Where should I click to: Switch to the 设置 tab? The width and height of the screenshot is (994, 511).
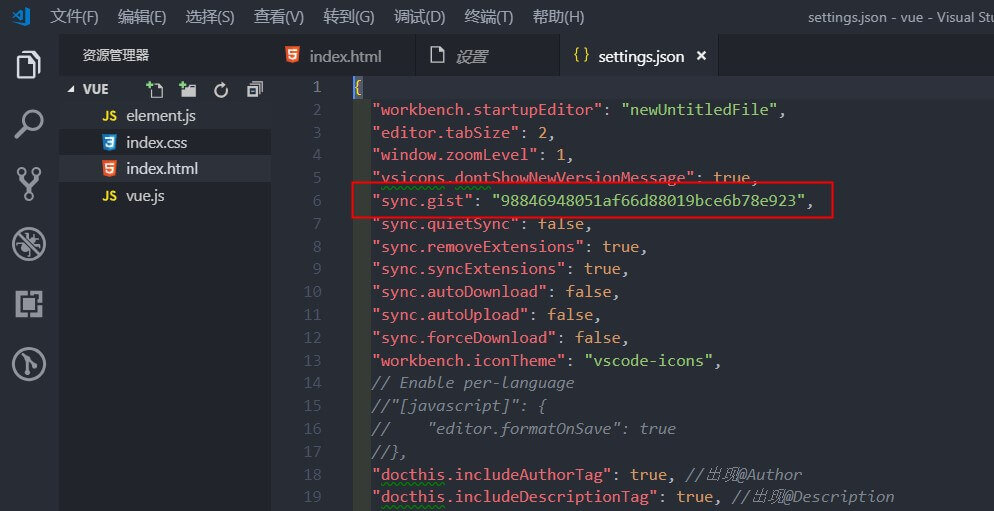[x=471, y=56]
